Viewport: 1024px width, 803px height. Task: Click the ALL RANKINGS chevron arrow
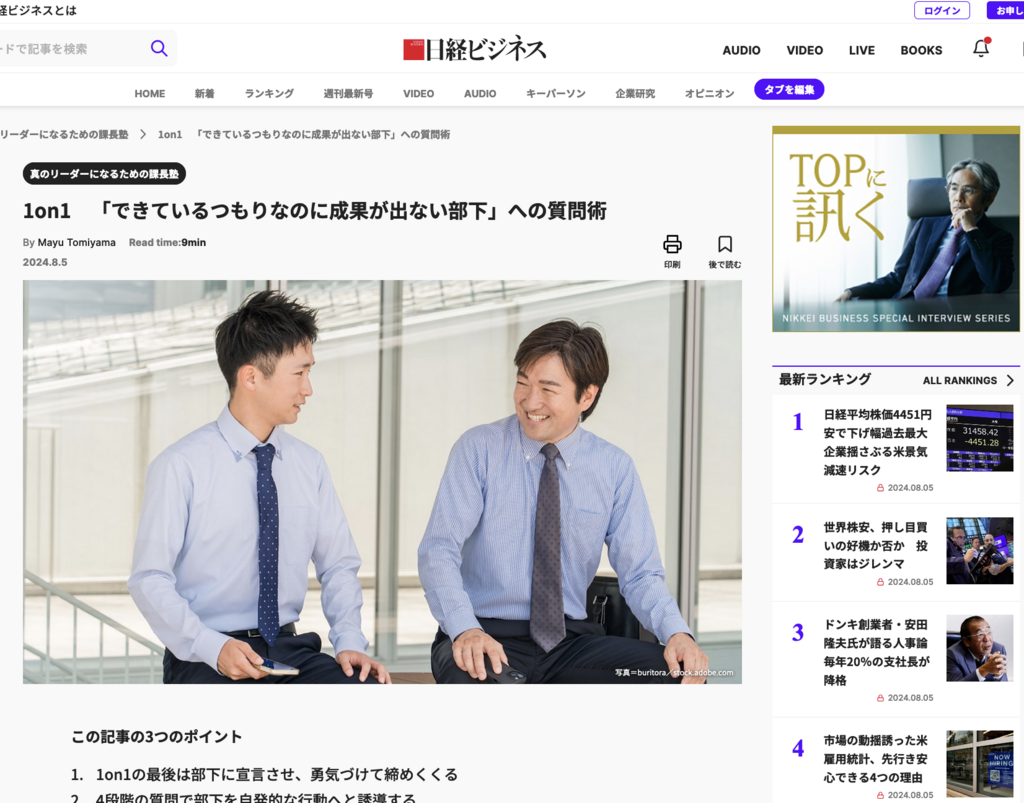[x=1010, y=380]
